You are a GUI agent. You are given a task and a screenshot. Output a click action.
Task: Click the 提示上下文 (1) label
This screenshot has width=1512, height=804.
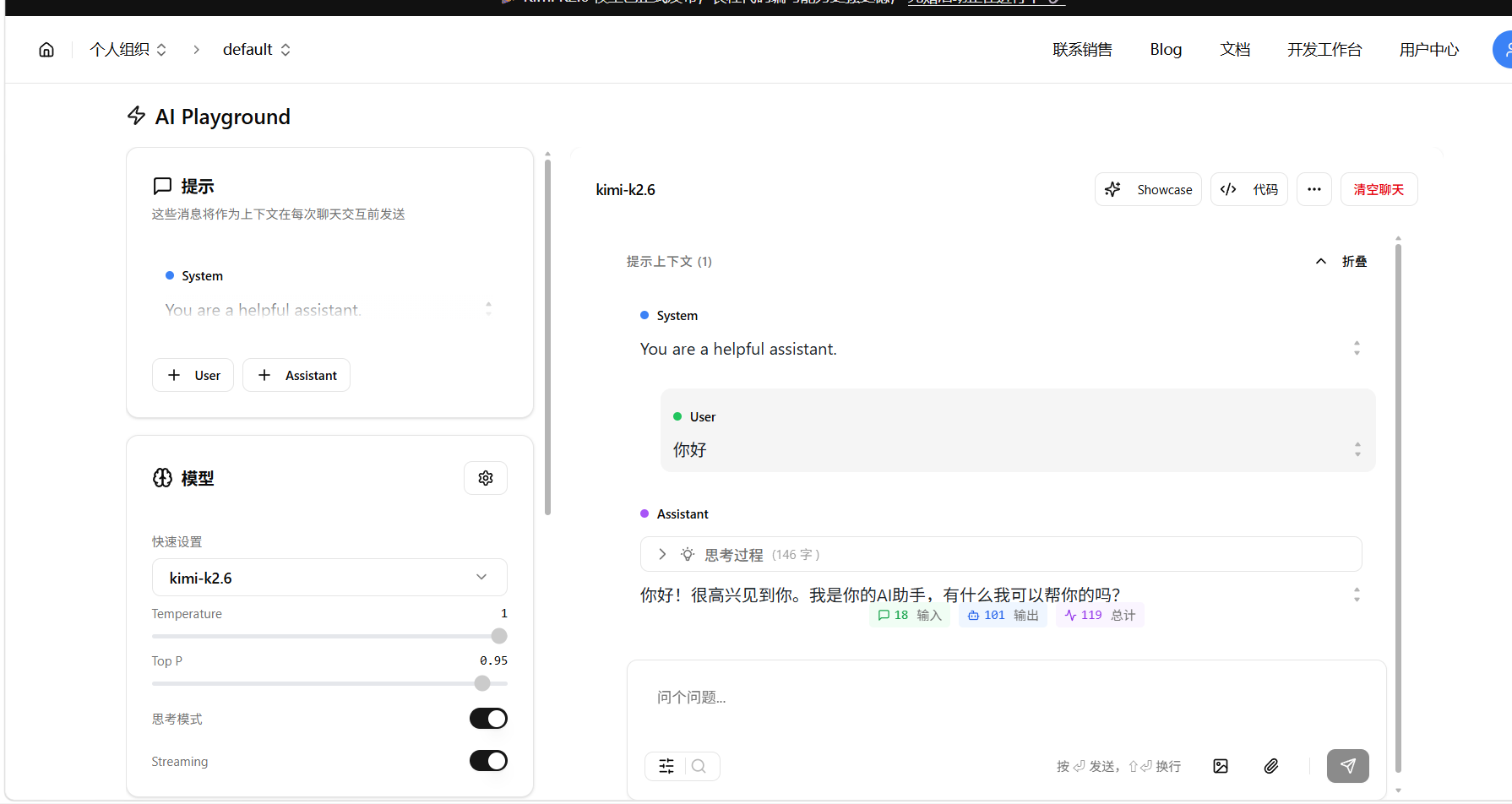click(669, 262)
